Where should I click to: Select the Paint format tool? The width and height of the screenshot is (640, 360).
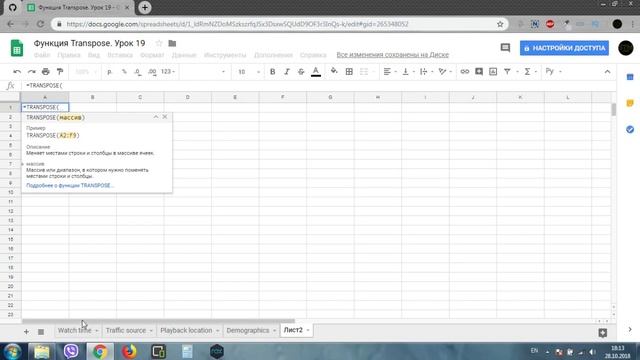pos(60,71)
